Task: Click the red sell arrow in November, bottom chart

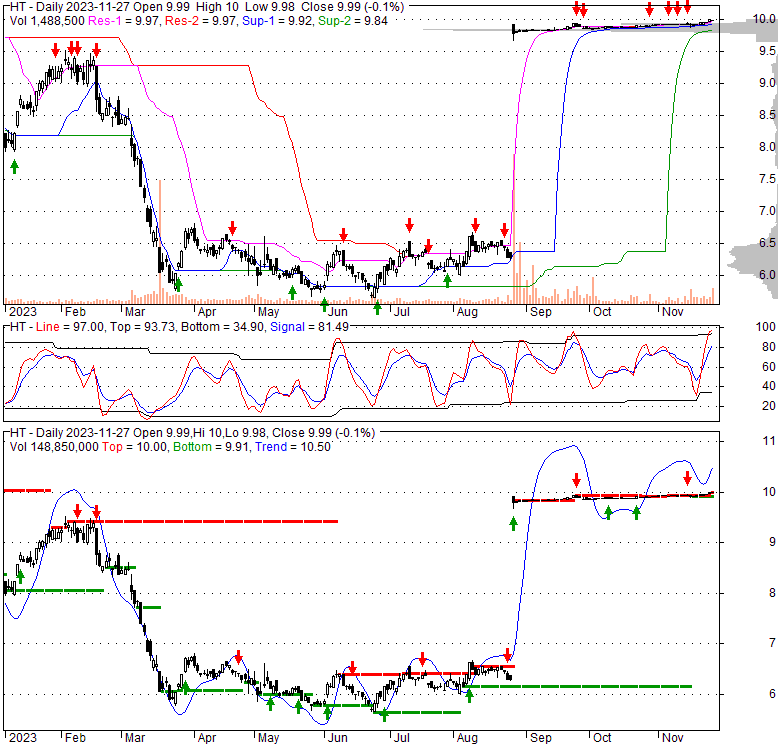Action: click(687, 478)
